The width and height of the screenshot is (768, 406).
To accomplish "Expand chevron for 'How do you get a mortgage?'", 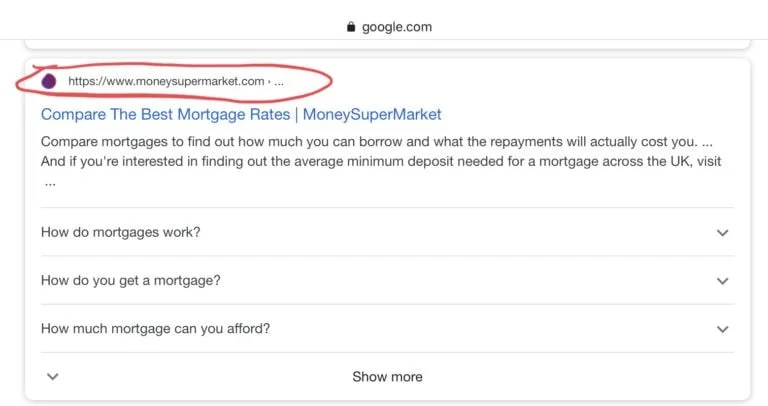I will pos(722,281).
